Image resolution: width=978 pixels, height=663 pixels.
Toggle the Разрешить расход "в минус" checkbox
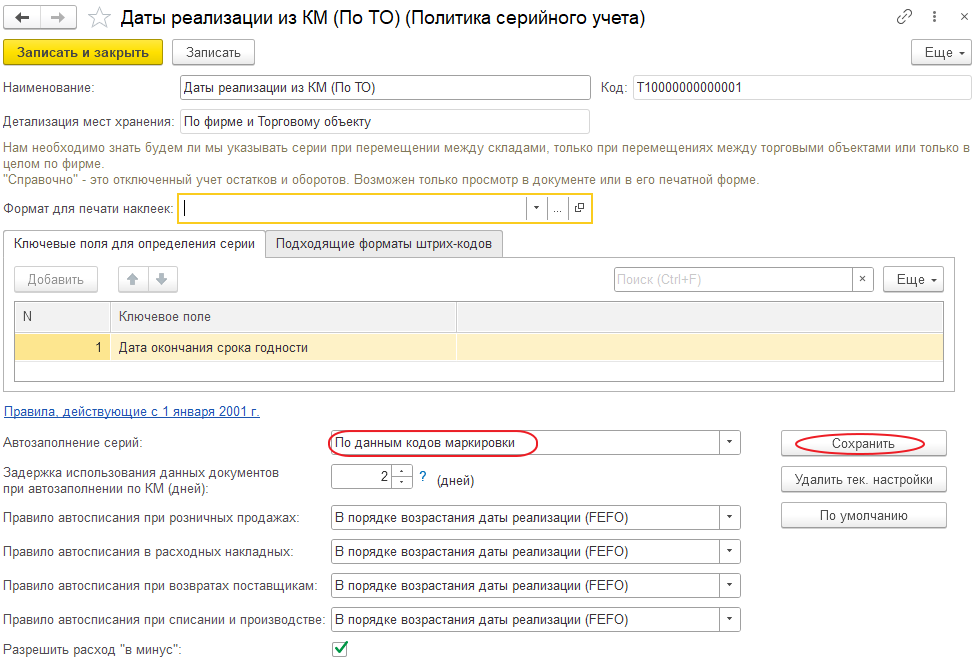[340, 649]
